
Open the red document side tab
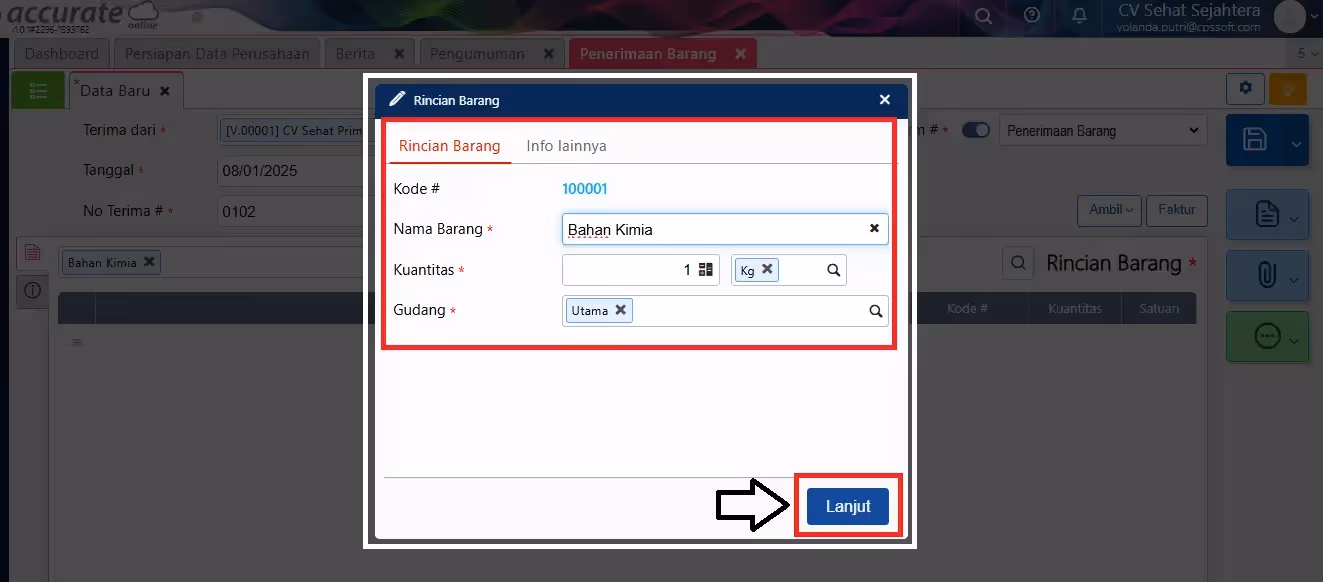click(32, 253)
